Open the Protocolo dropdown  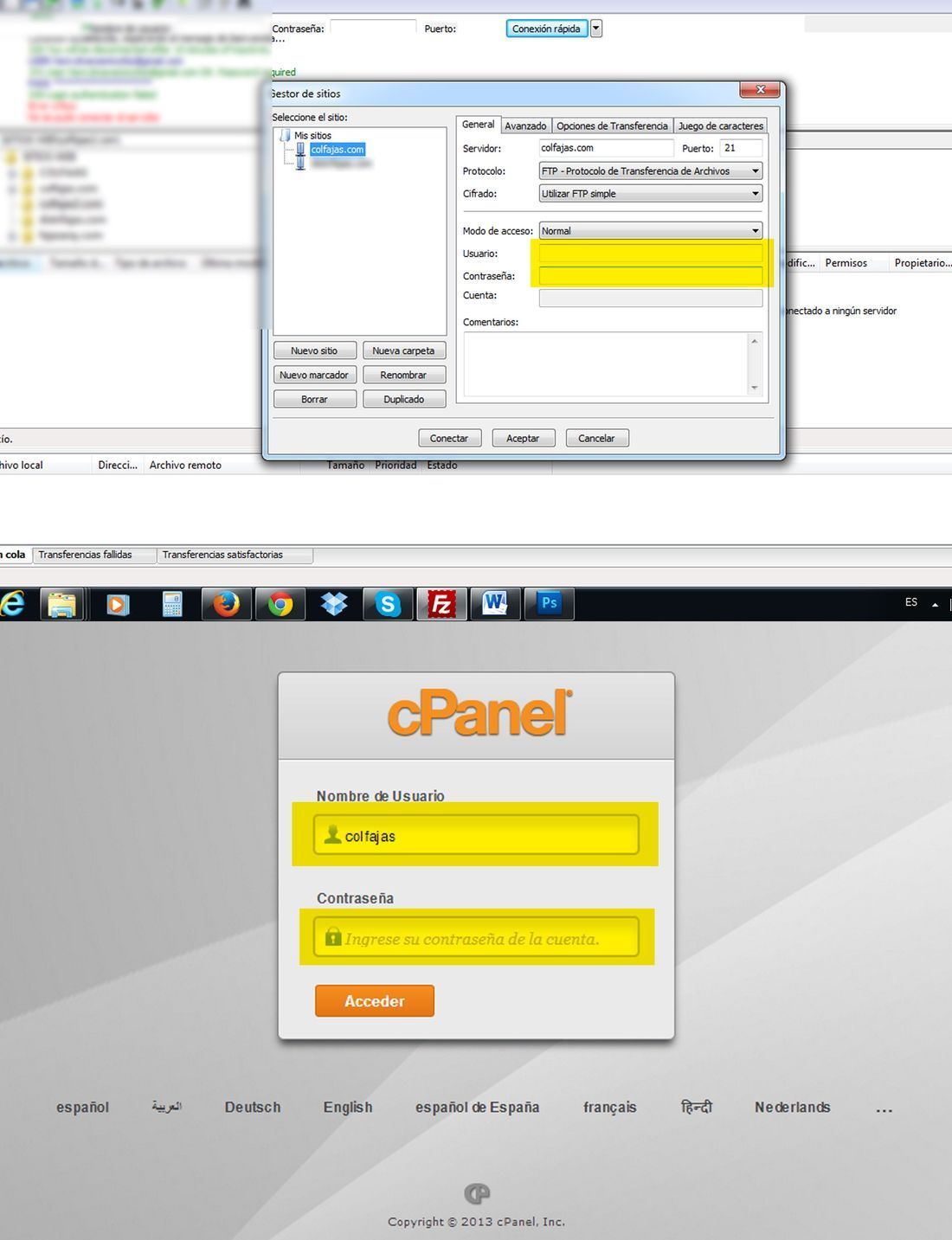pyautogui.click(x=651, y=171)
